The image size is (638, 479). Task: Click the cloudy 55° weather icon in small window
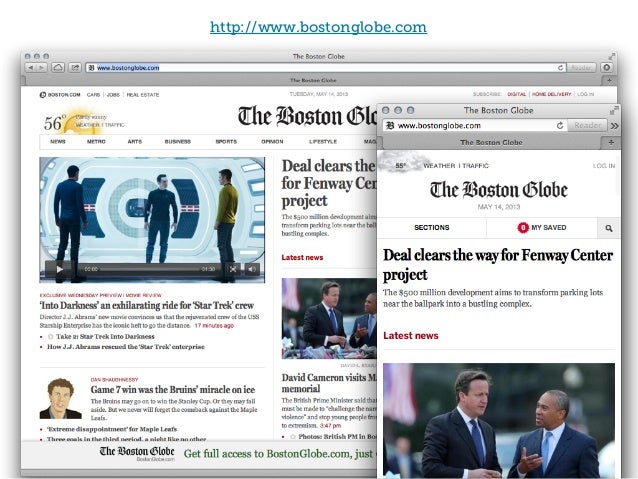(401, 163)
